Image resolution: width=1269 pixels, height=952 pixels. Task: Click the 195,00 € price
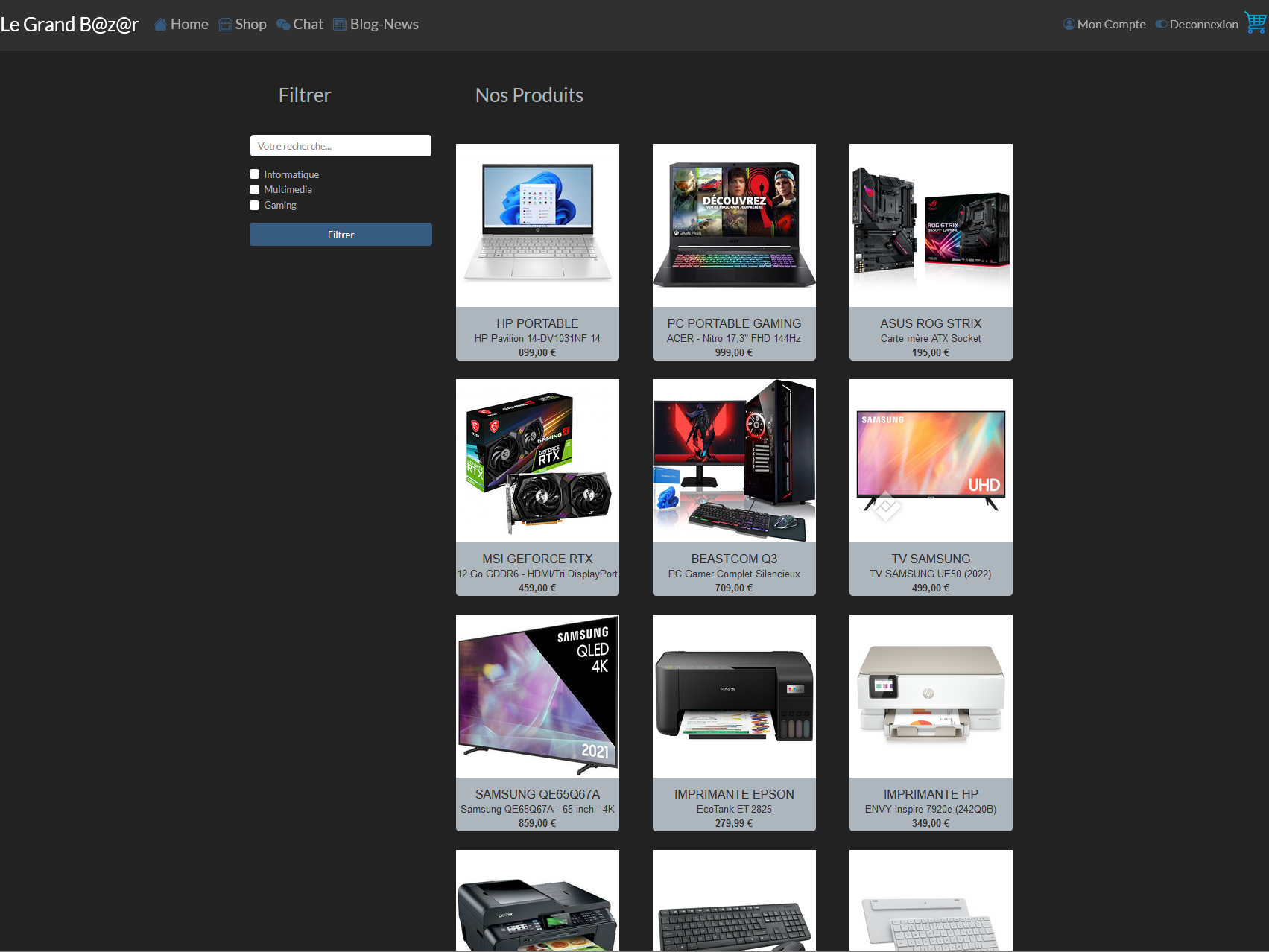coord(931,352)
